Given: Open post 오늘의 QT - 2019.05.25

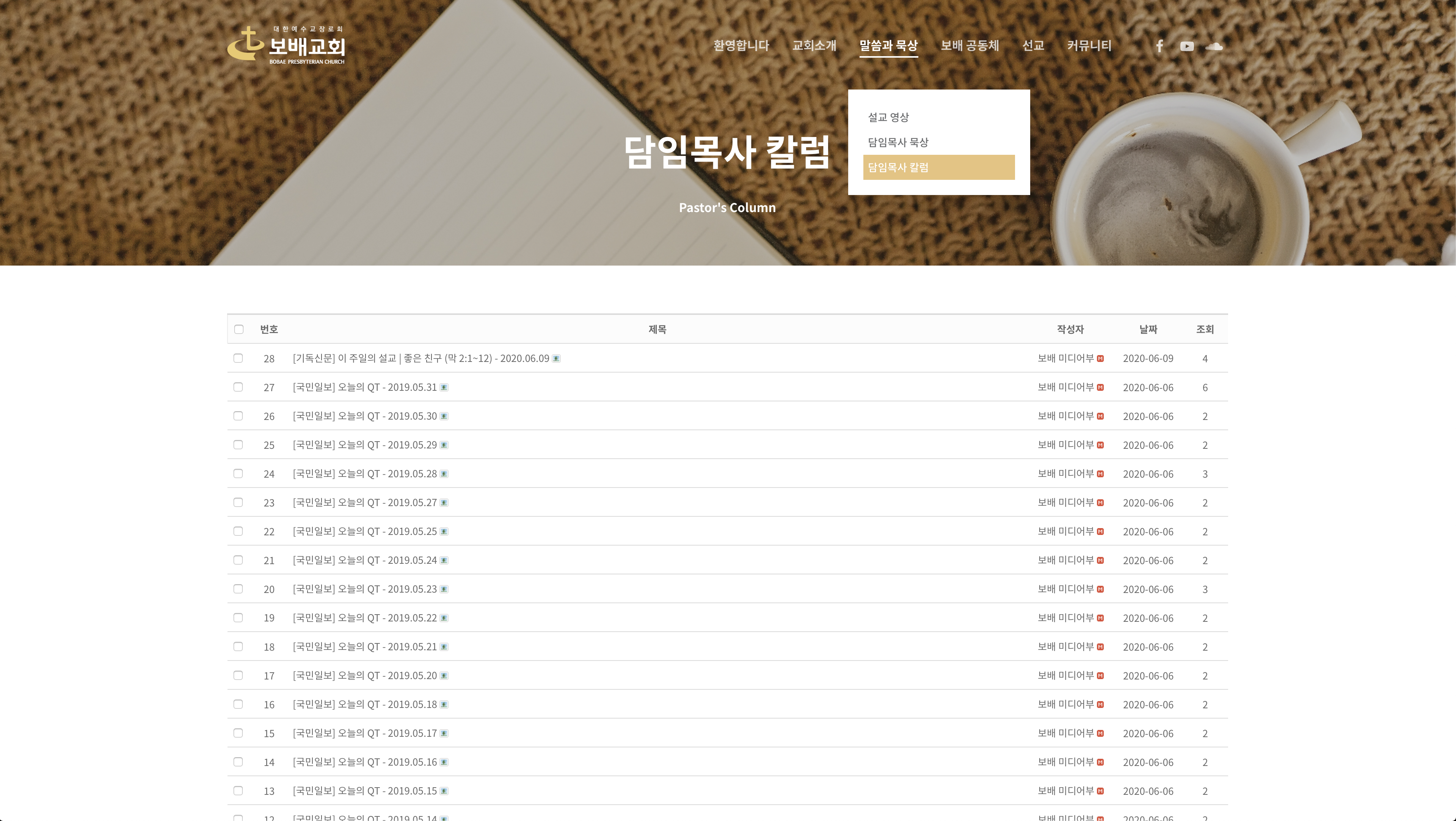Looking at the screenshot, I should pos(364,532).
